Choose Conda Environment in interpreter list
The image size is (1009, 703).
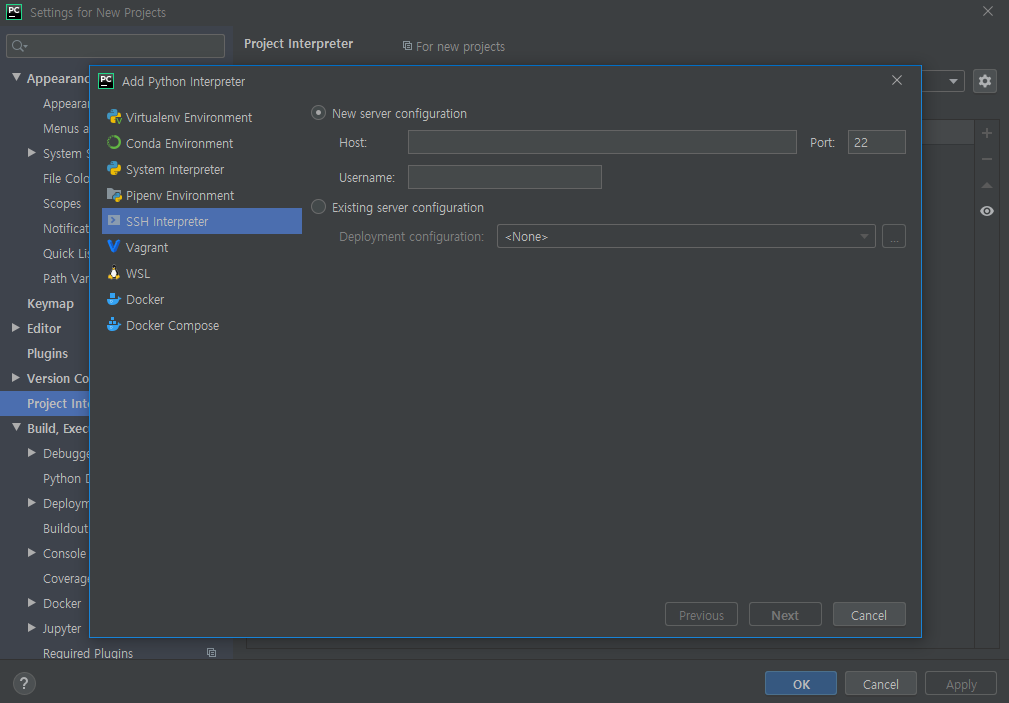tap(202, 143)
